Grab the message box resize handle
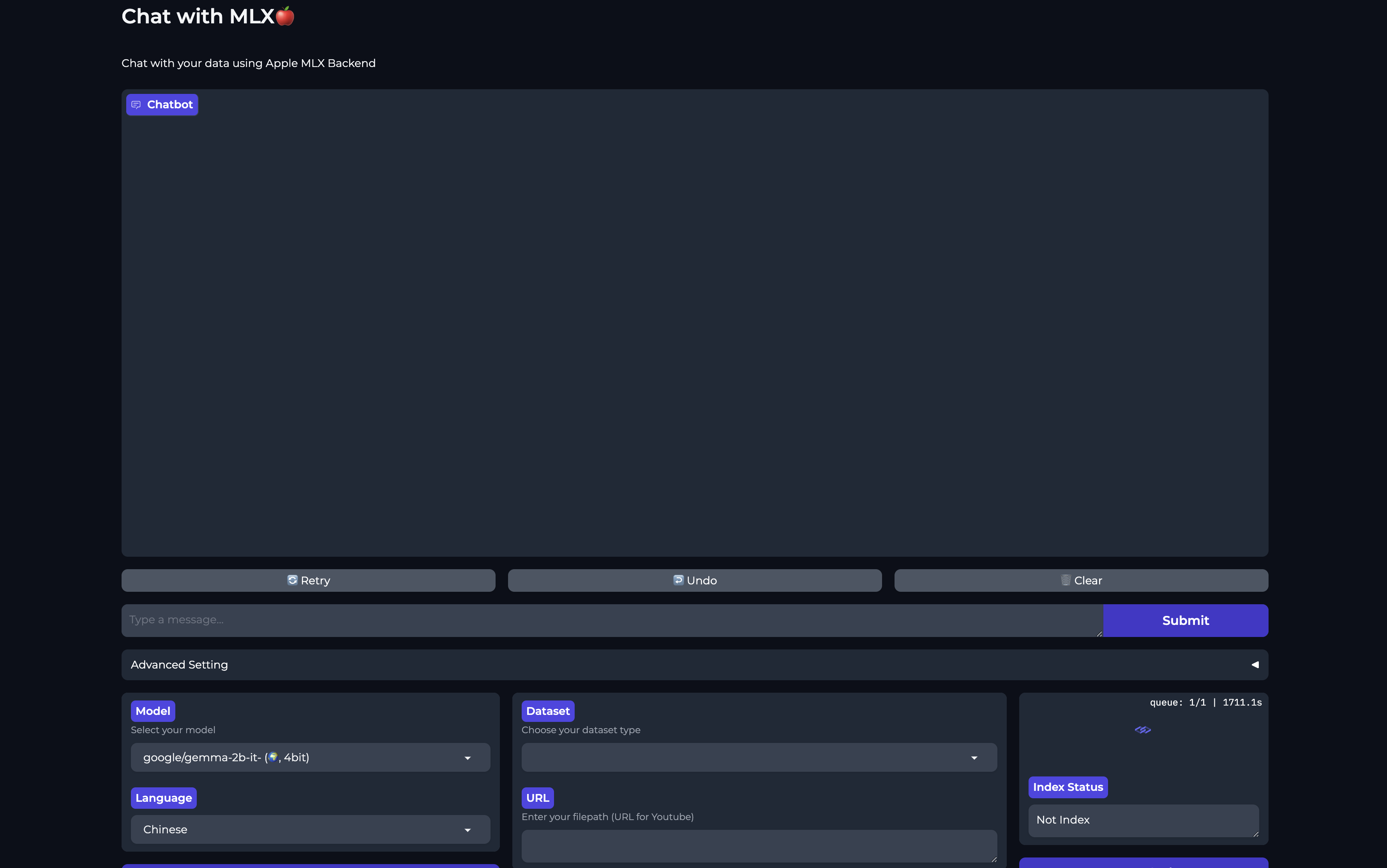Image resolution: width=1387 pixels, height=868 pixels. tap(1099, 633)
